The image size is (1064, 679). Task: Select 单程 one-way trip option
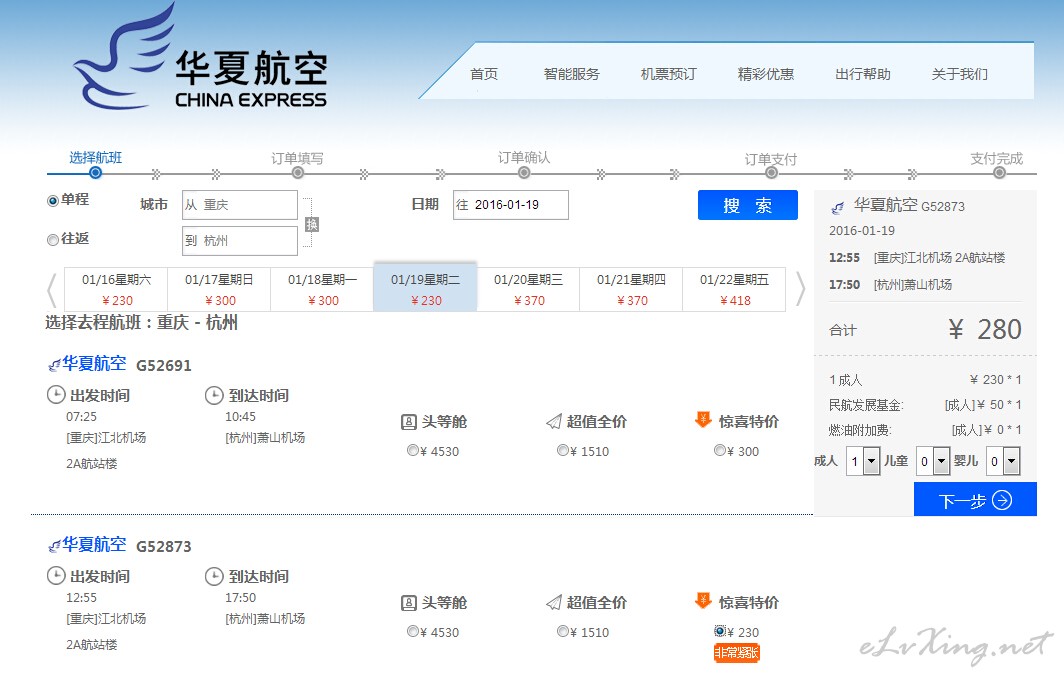[x=52, y=201]
